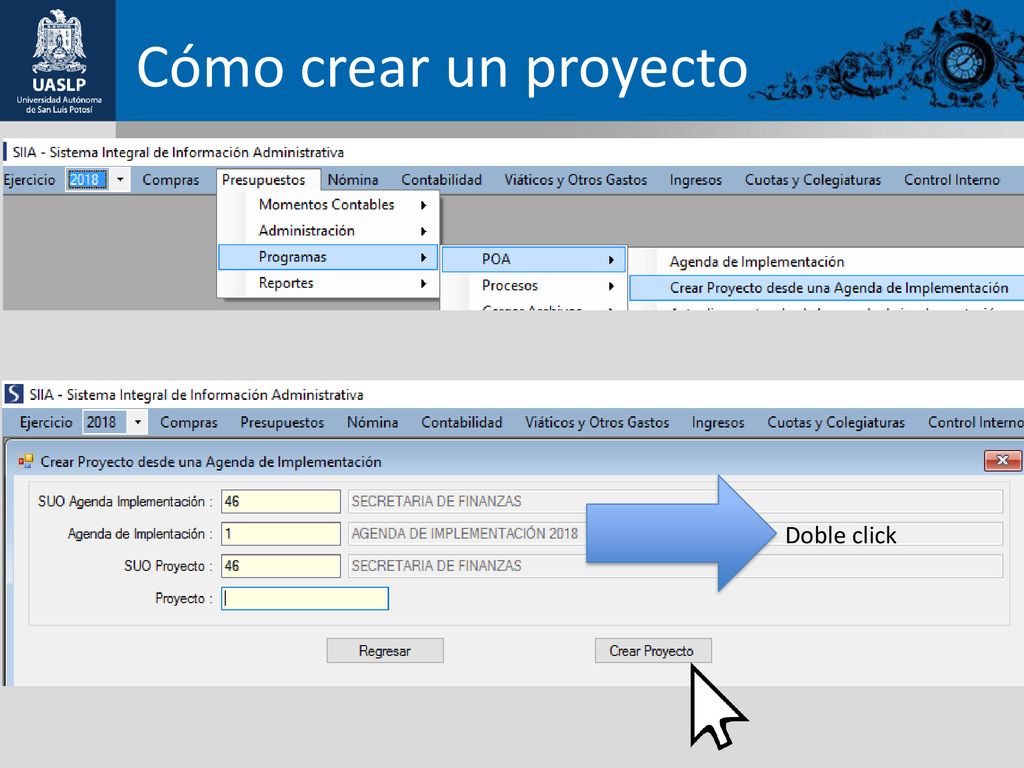
Task: Open the Ejercicio year dropdown in upper window
Action: (120, 180)
